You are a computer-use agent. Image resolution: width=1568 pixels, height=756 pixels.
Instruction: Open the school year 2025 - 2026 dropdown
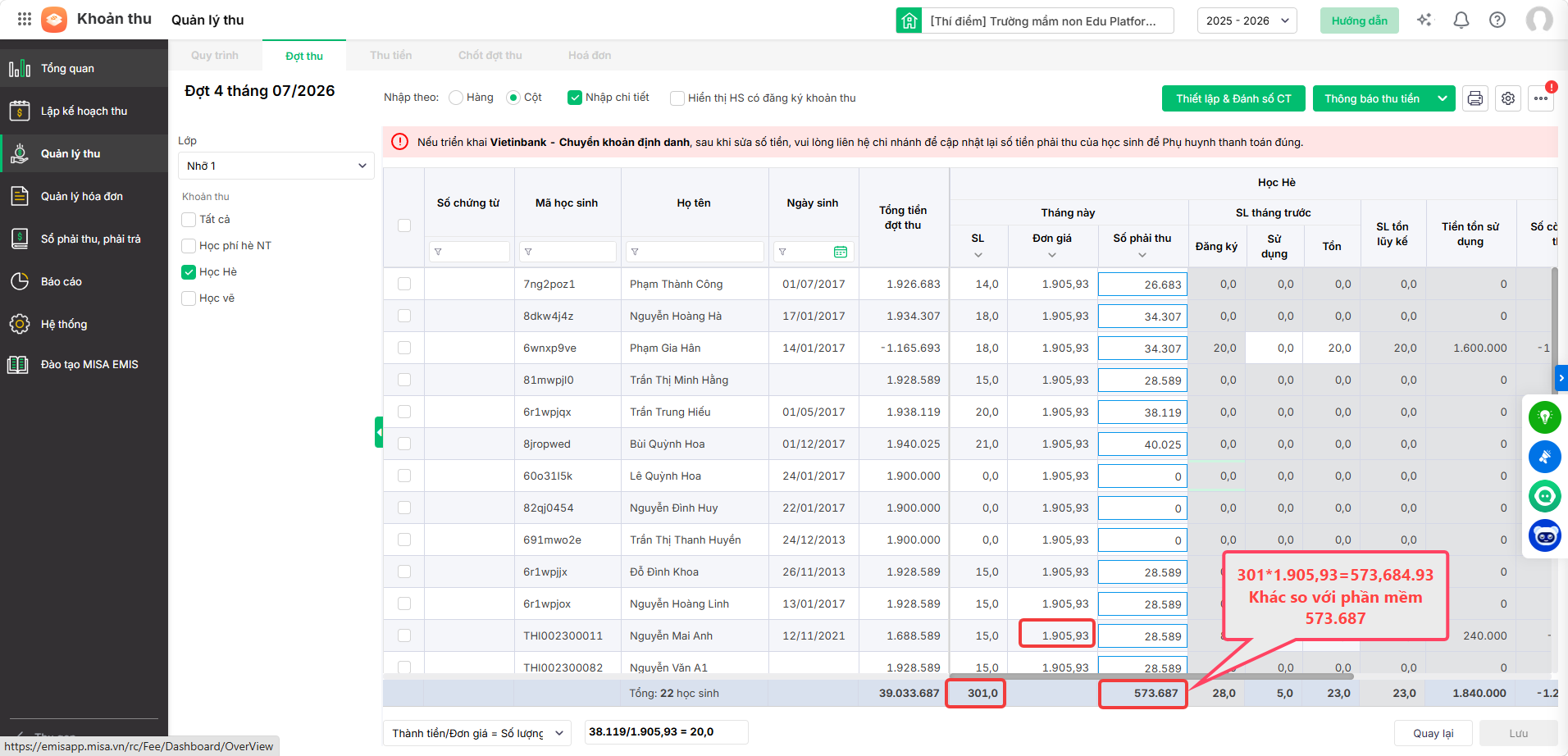point(1247,20)
